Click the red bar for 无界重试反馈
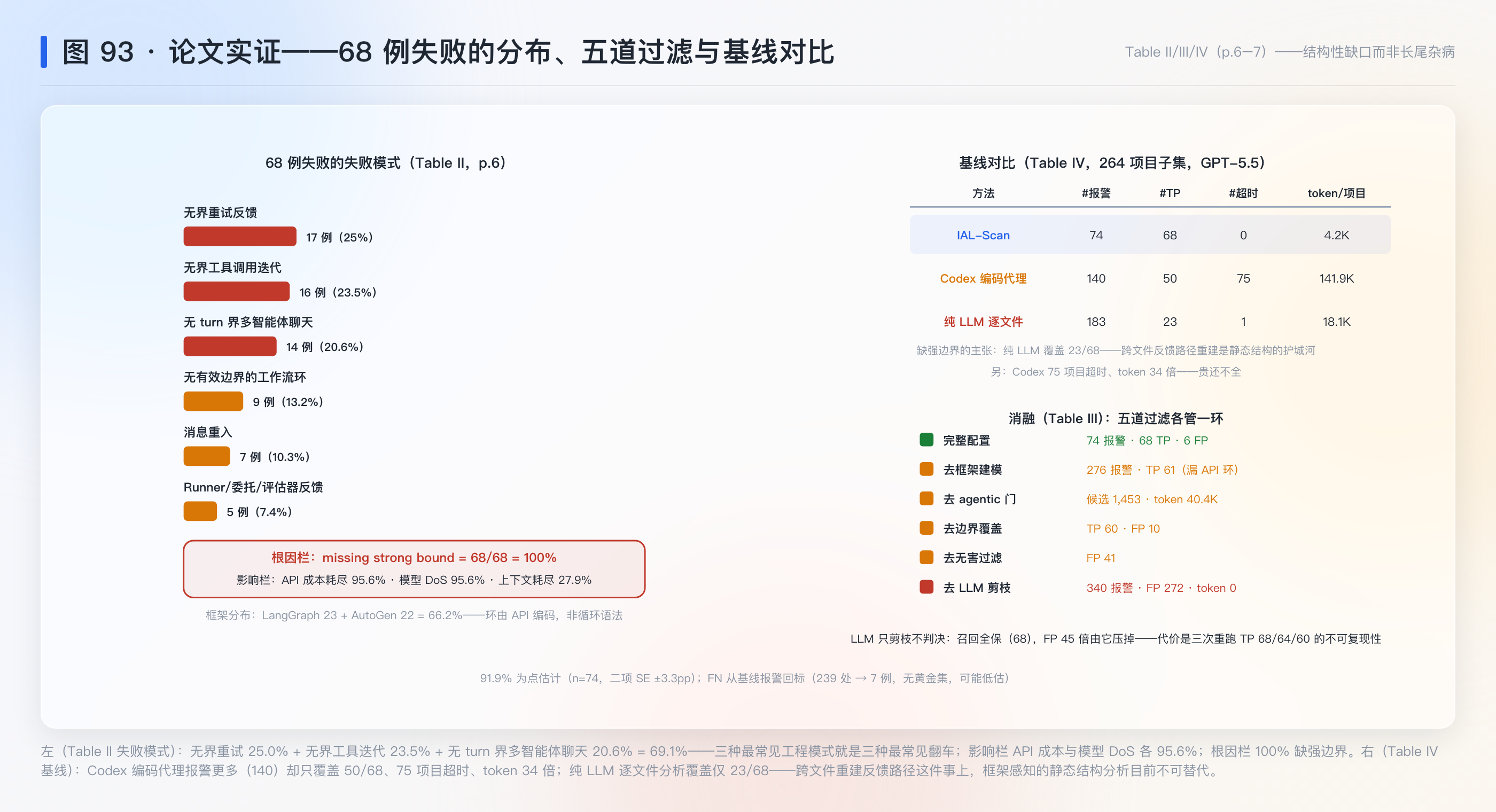This screenshot has height=812, width=1496. click(240, 237)
